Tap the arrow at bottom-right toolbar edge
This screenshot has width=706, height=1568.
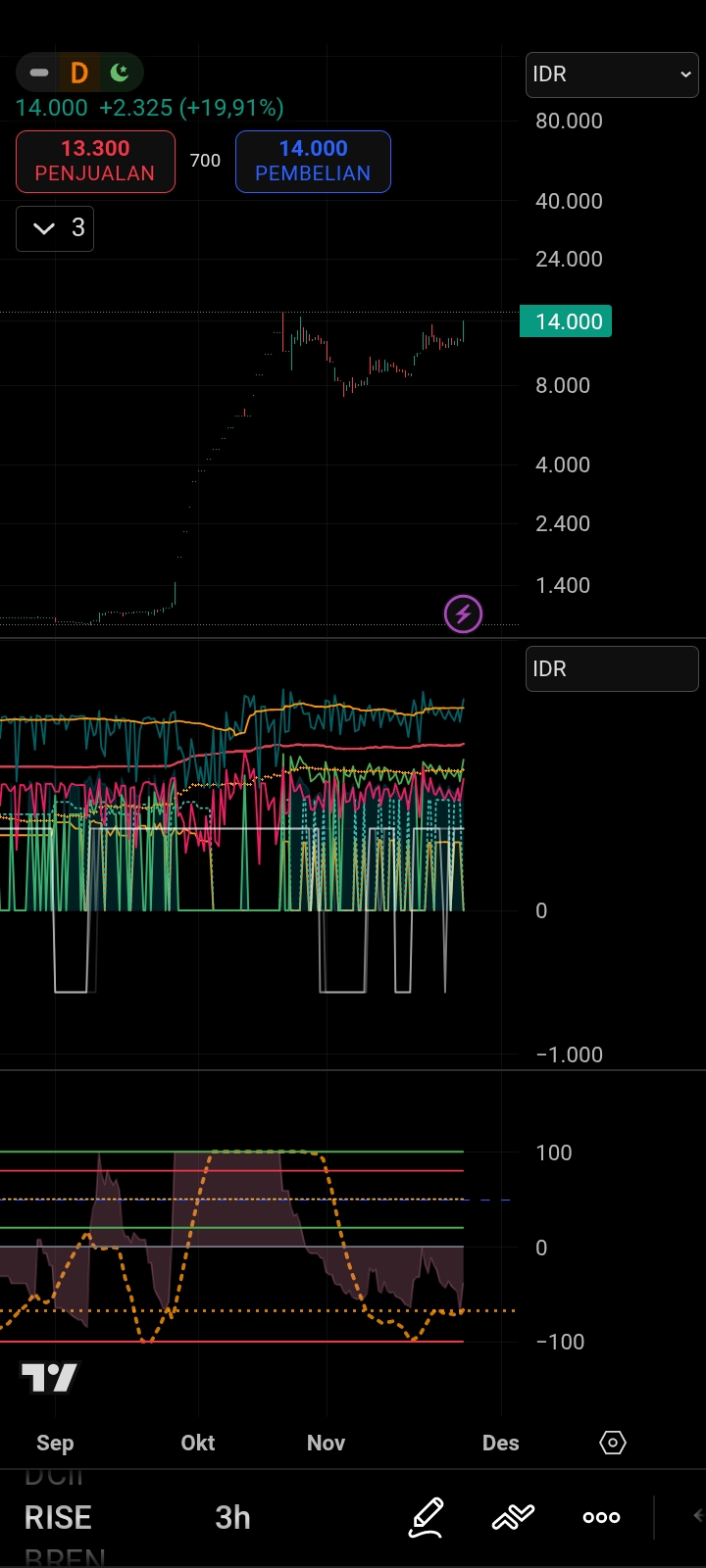[x=697, y=1516]
